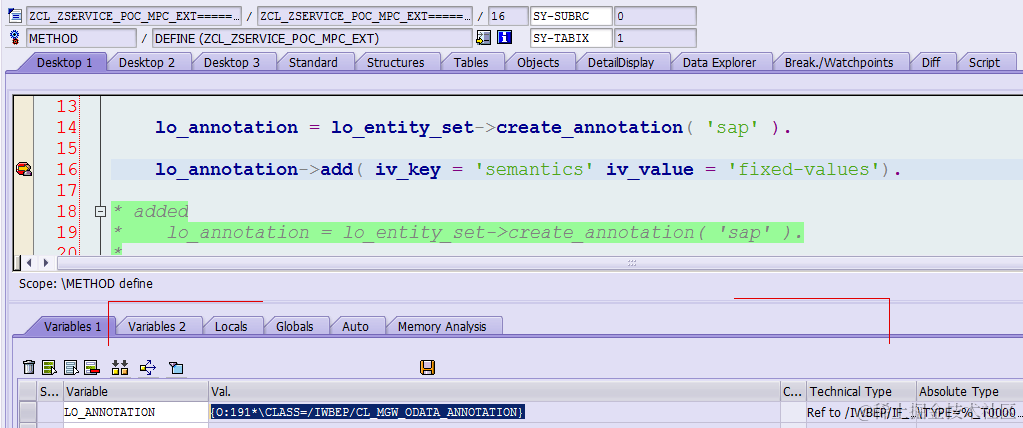Click the S... column header
The height and width of the screenshot is (428, 1023).
tap(50, 391)
